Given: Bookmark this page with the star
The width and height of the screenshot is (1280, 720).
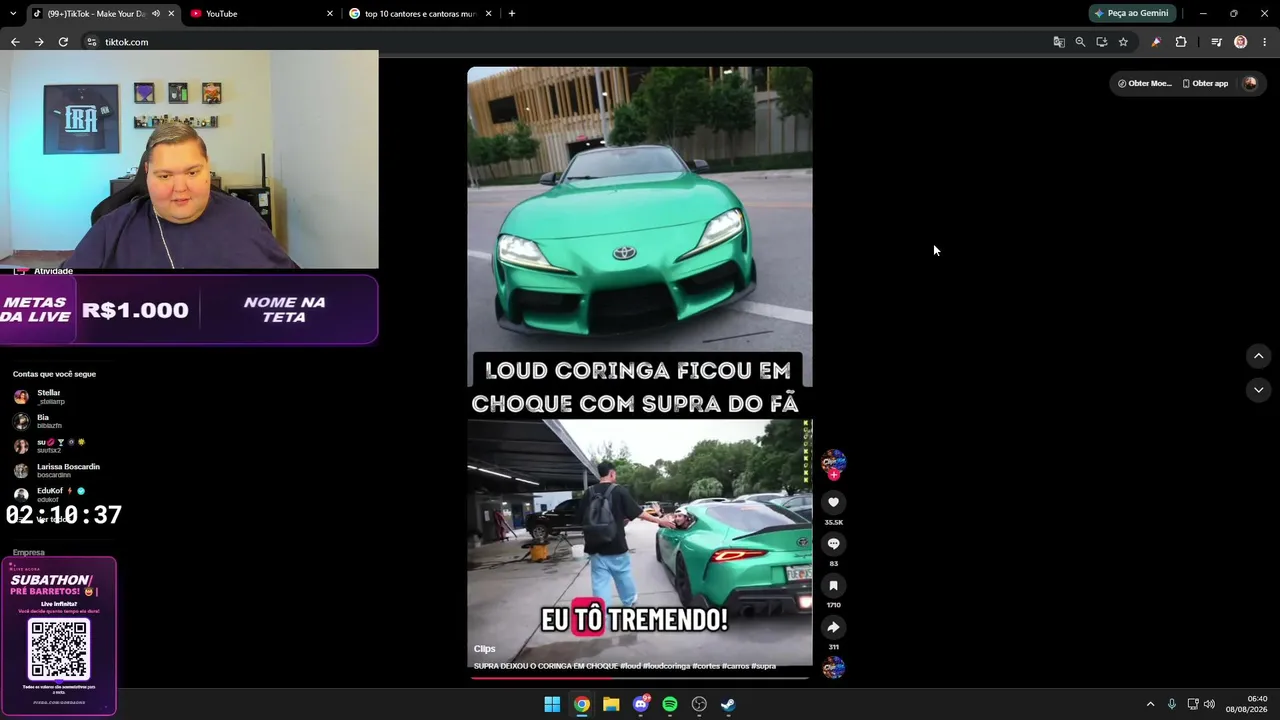Looking at the screenshot, I should pos(1123,42).
